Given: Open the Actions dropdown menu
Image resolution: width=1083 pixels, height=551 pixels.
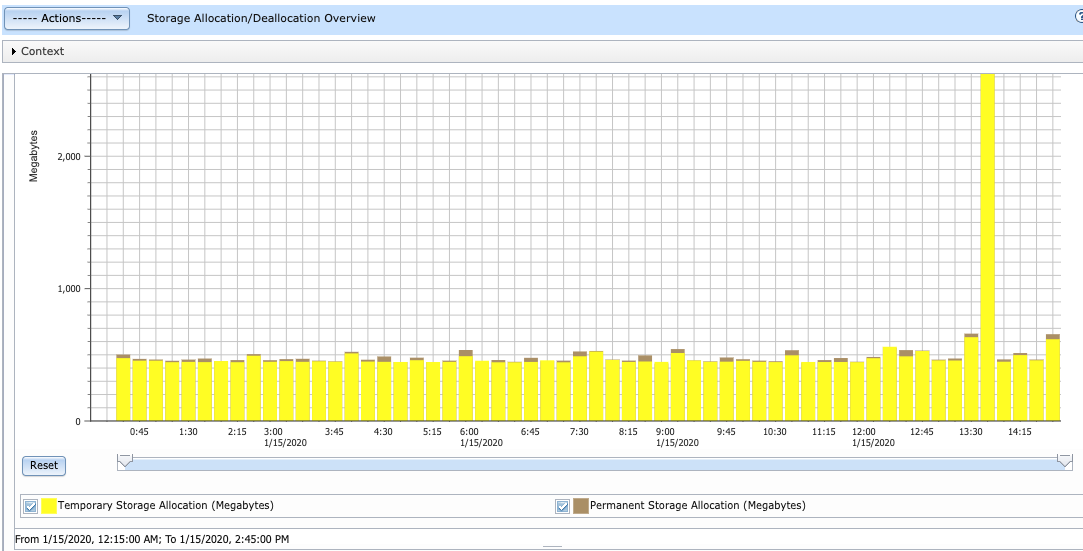Looking at the screenshot, I should coord(67,18).
